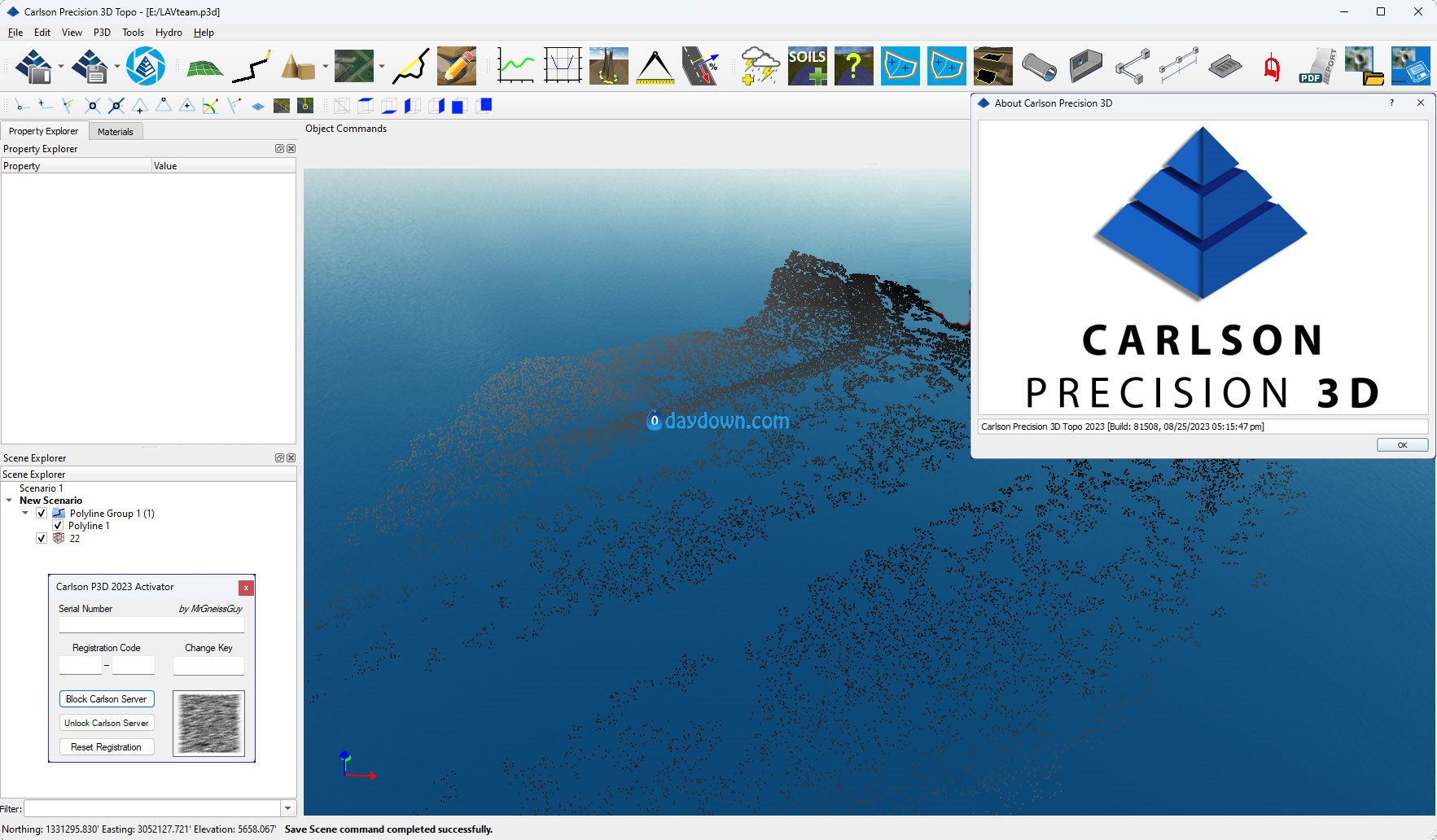Click the SOILS add icon
The width and height of the screenshot is (1437, 840).
pyautogui.click(x=807, y=66)
